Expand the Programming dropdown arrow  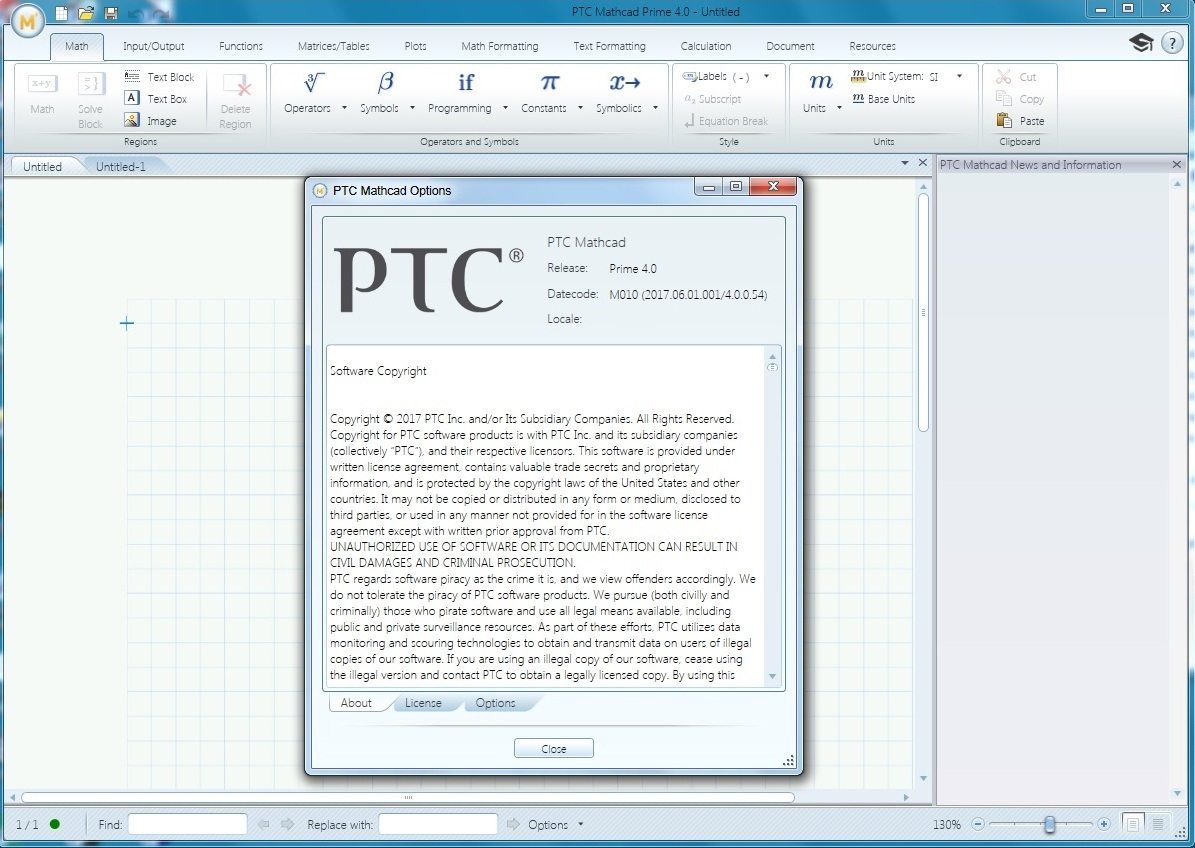click(505, 108)
